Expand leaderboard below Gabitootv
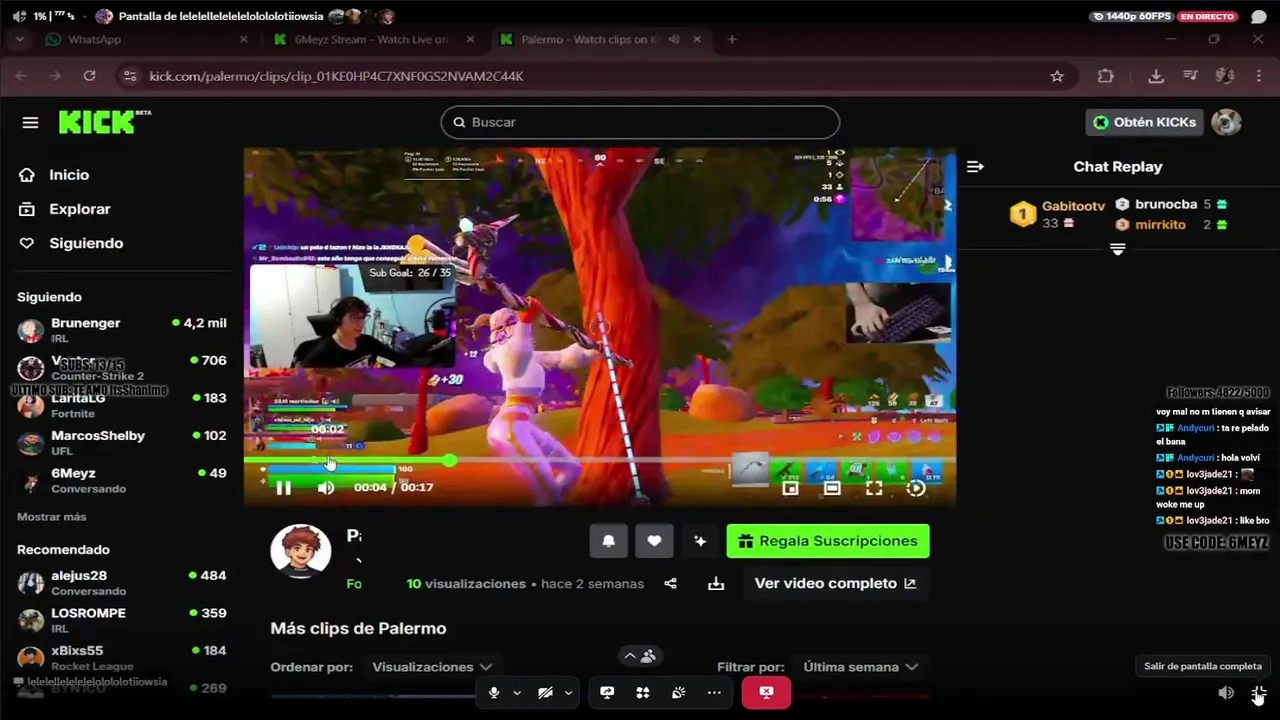This screenshot has width=1280, height=720. click(x=1118, y=249)
